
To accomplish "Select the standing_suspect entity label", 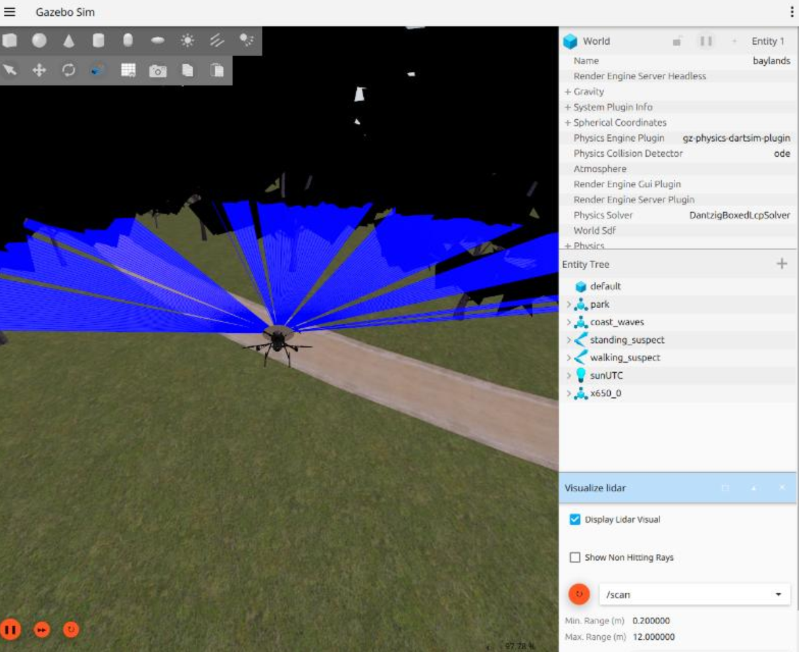I will (x=627, y=340).
